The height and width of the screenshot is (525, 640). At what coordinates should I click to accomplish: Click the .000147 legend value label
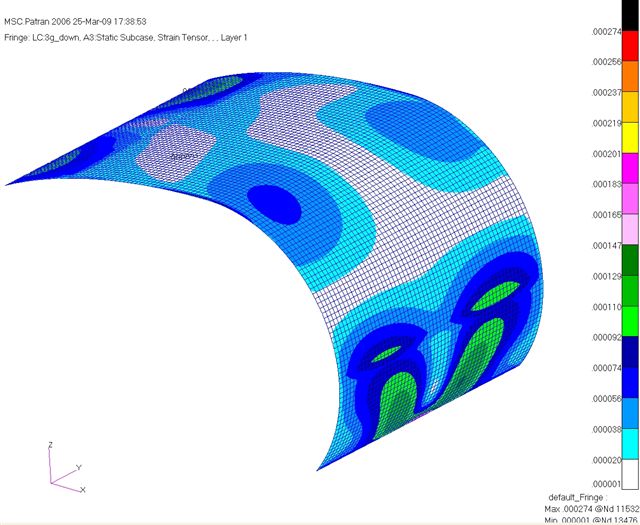coord(607,245)
